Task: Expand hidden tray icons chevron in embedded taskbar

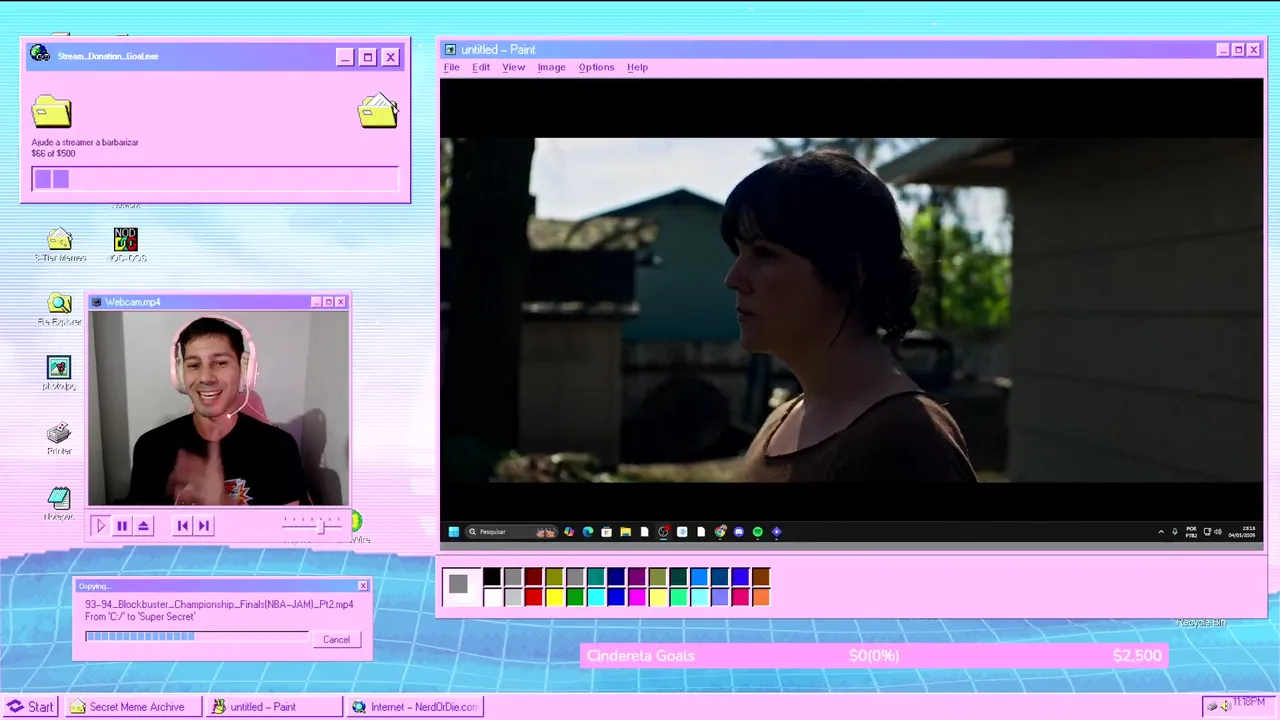Action: 1161,532
